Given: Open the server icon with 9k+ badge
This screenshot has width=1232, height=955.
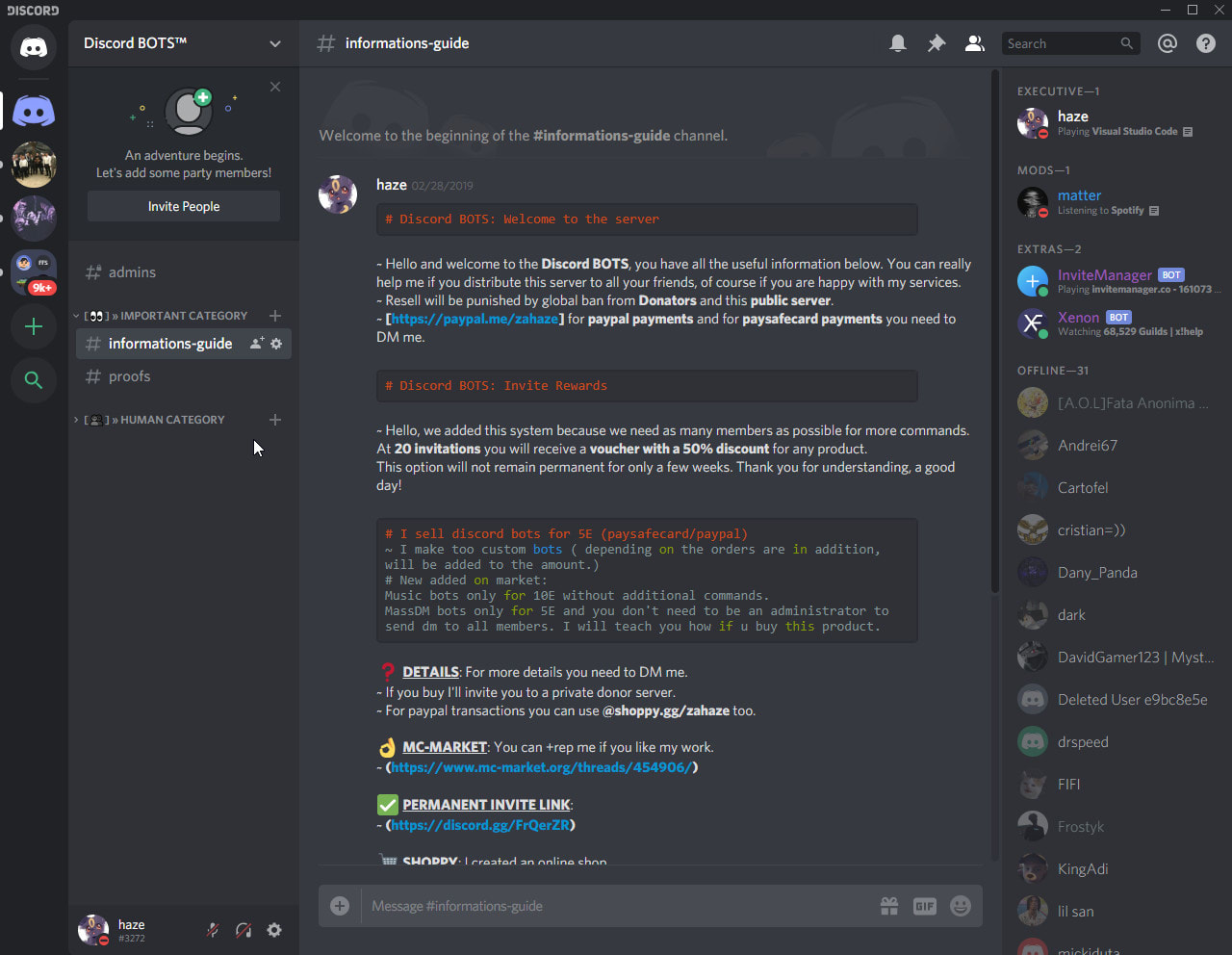Looking at the screenshot, I should pyautogui.click(x=34, y=272).
